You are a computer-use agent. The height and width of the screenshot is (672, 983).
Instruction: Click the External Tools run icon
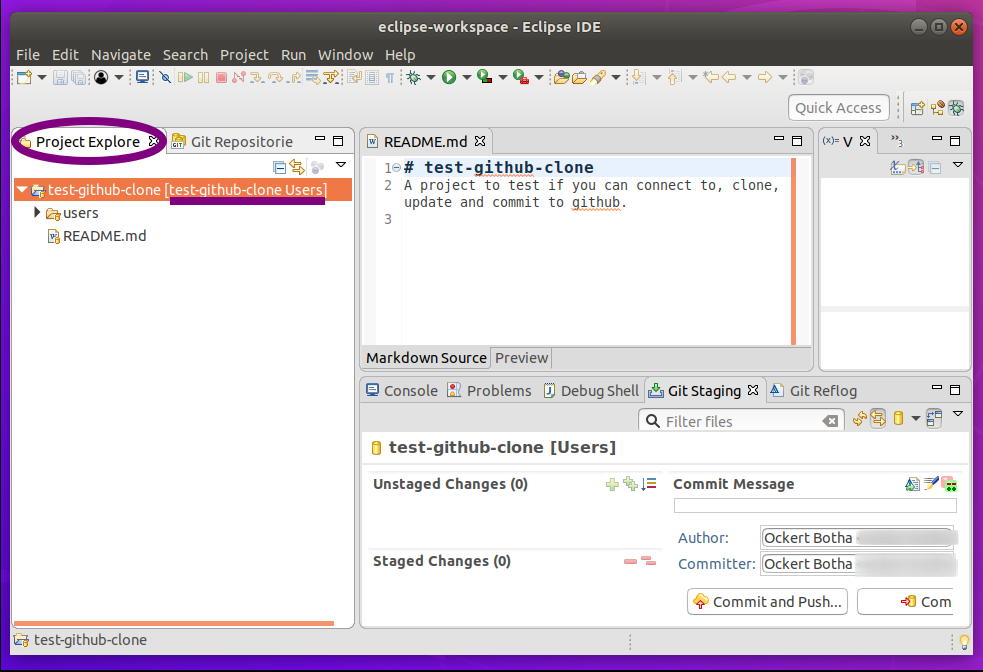[x=520, y=76]
